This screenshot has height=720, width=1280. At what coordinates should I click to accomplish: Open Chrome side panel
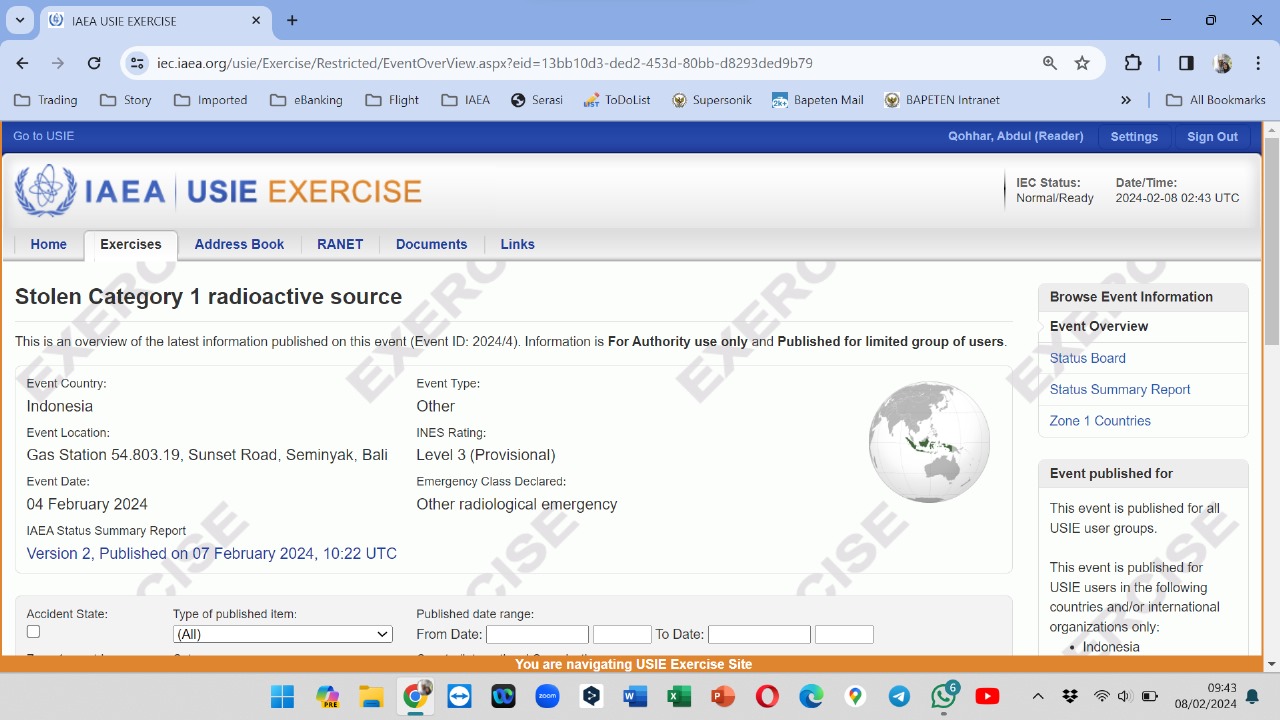tap(1186, 63)
